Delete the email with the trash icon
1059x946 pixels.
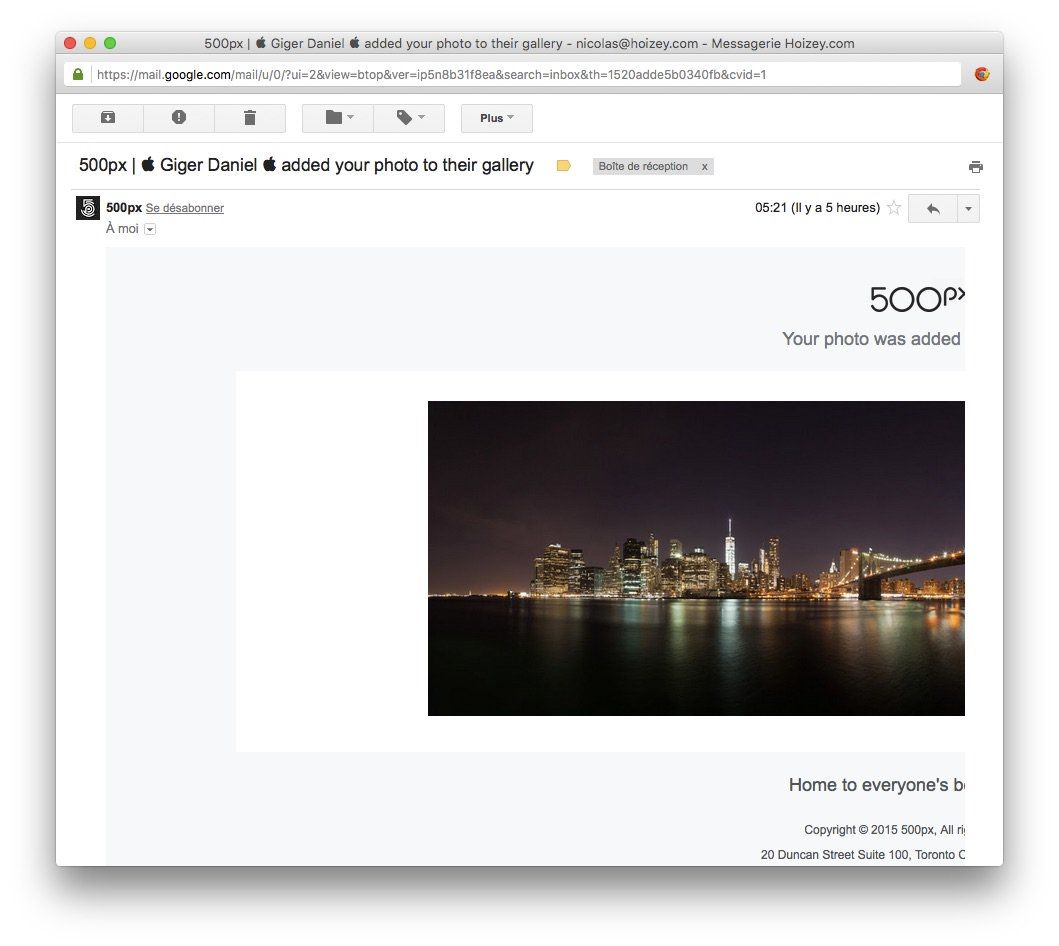tap(250, 118)
